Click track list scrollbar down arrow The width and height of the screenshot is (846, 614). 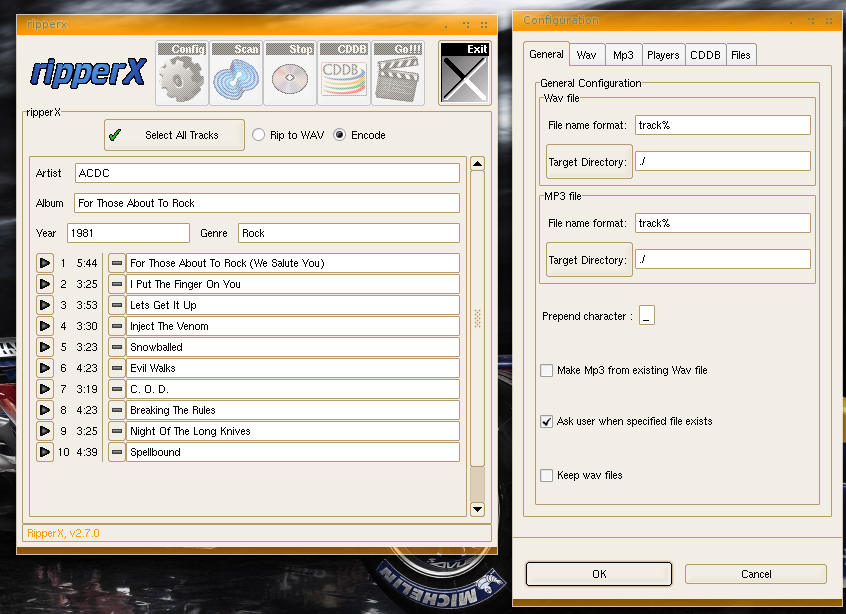pyautogui.click(x=477, y=509)
